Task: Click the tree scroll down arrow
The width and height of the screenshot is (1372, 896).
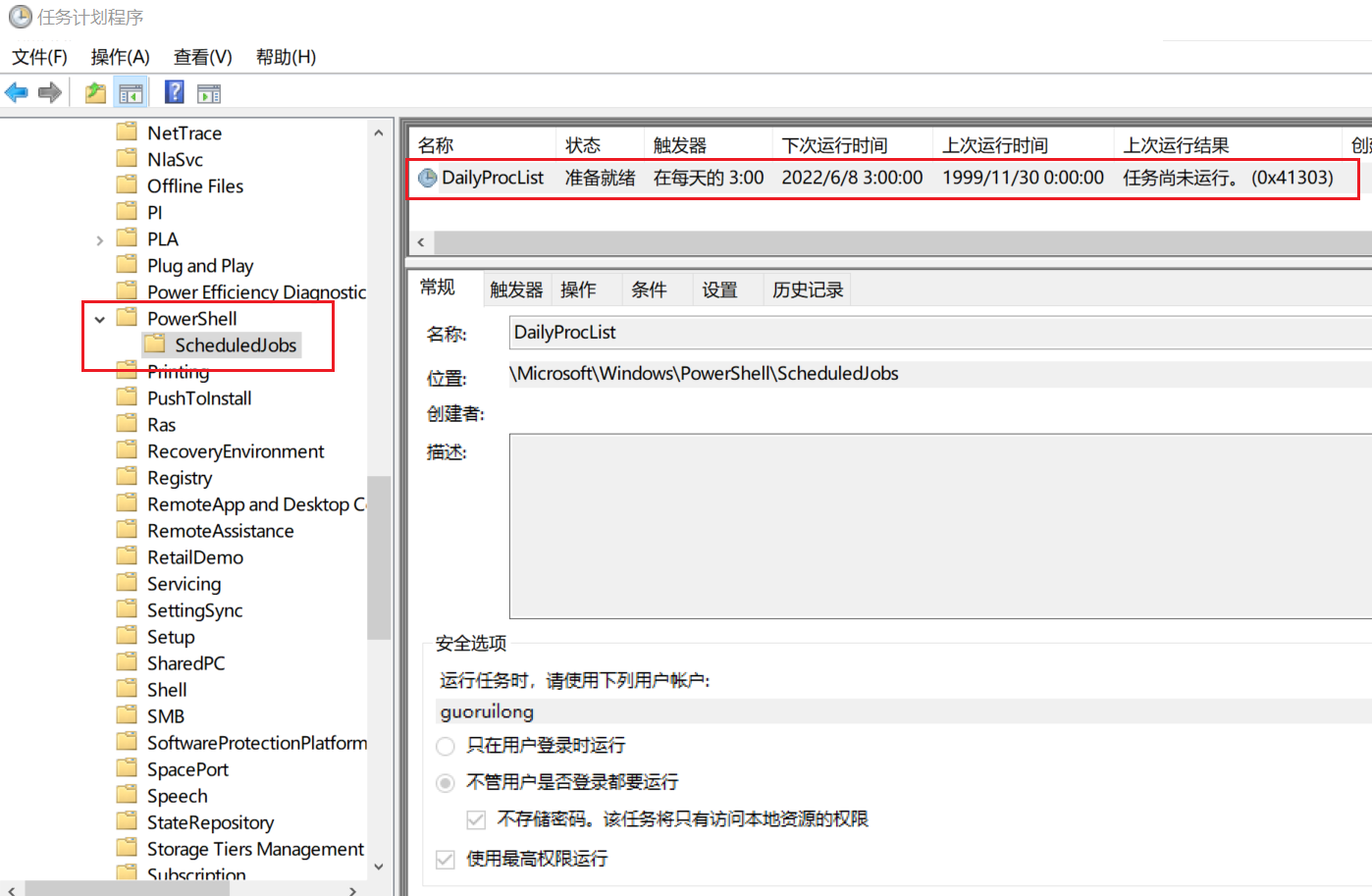Action: coord(379,867)
